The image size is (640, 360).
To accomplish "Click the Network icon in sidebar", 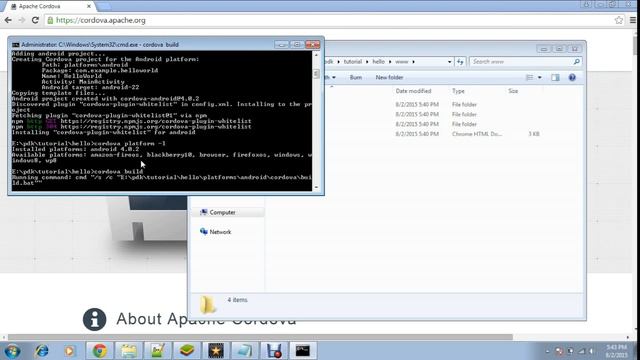I will point(204,231).
